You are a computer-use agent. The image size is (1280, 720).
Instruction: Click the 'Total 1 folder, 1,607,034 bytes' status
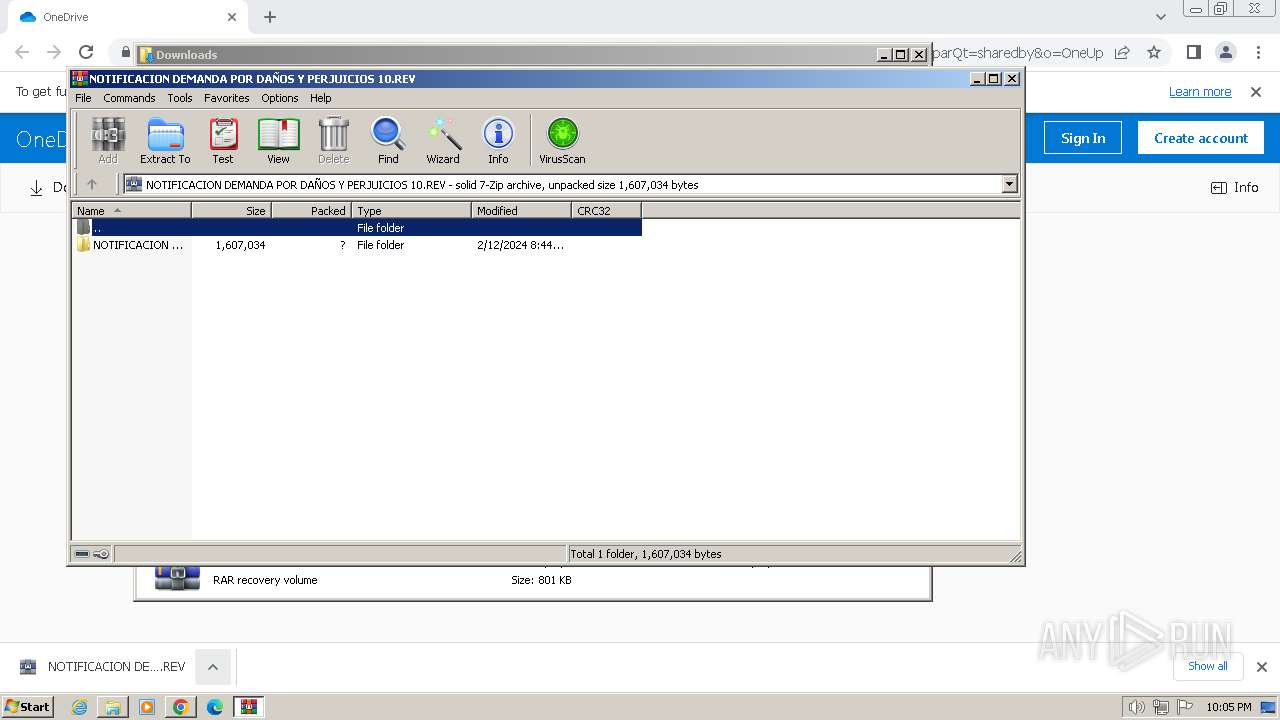pos(646,554)
